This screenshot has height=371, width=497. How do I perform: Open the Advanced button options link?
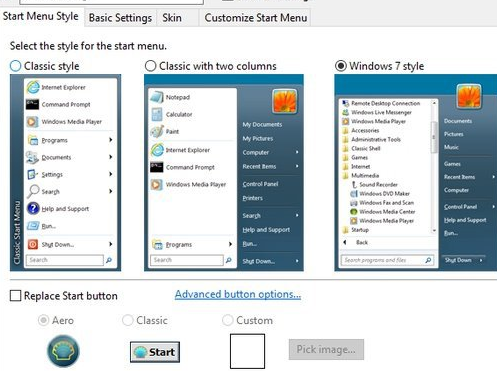coord(238,294)
